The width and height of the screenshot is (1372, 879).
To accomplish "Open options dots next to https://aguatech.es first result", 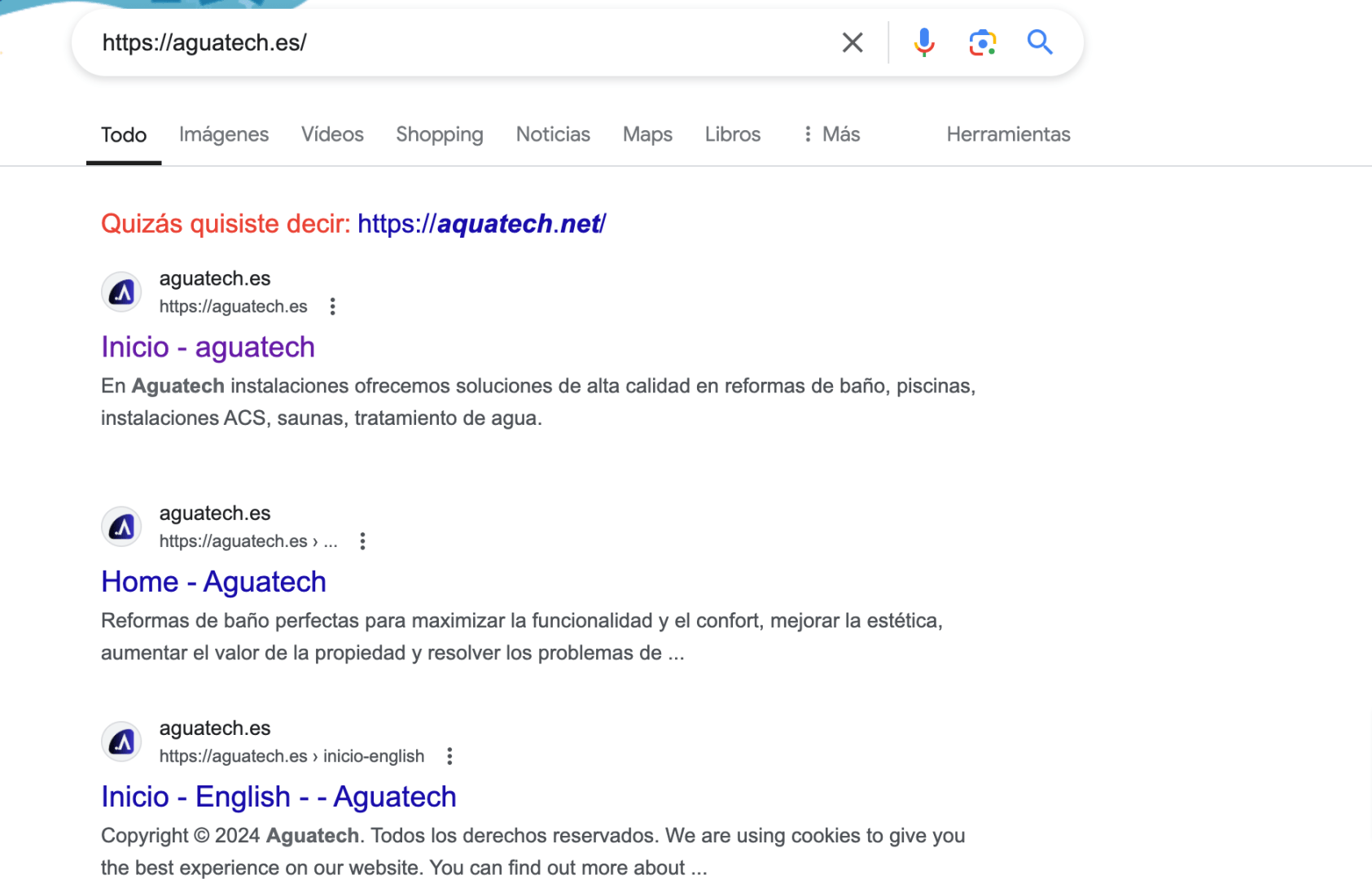I will click(x=332, y=307).
